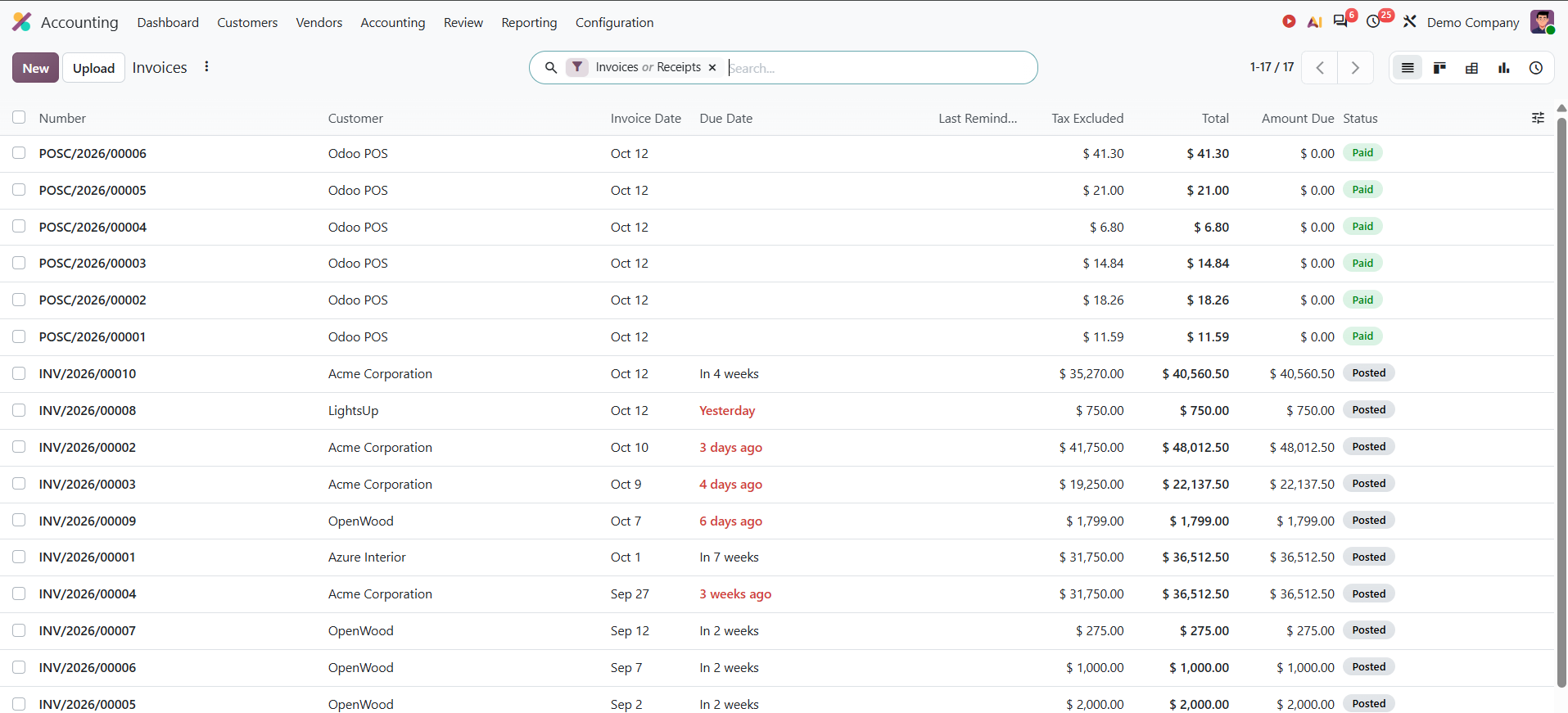Tick checkbox for POSC/2026/00006
Viewport: 1568px width, 713px height.
19,153
